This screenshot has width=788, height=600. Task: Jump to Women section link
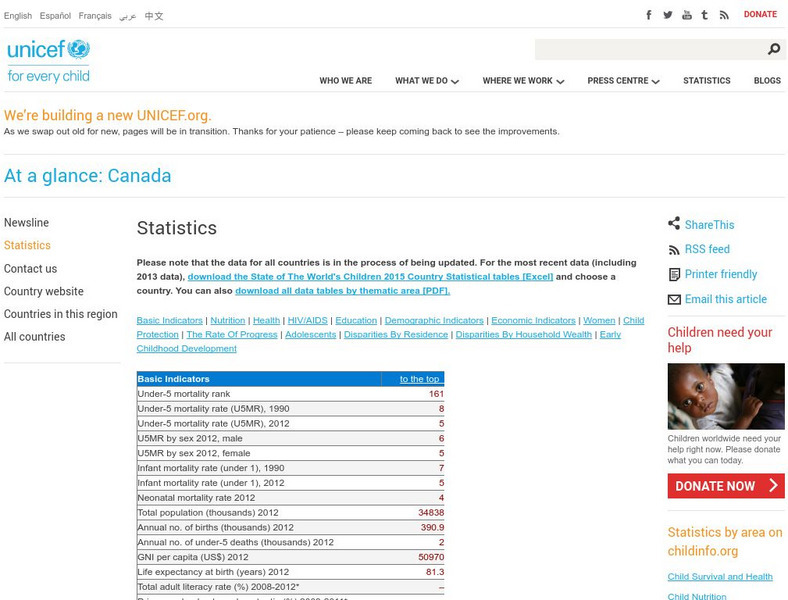click(x=599, y=320)
